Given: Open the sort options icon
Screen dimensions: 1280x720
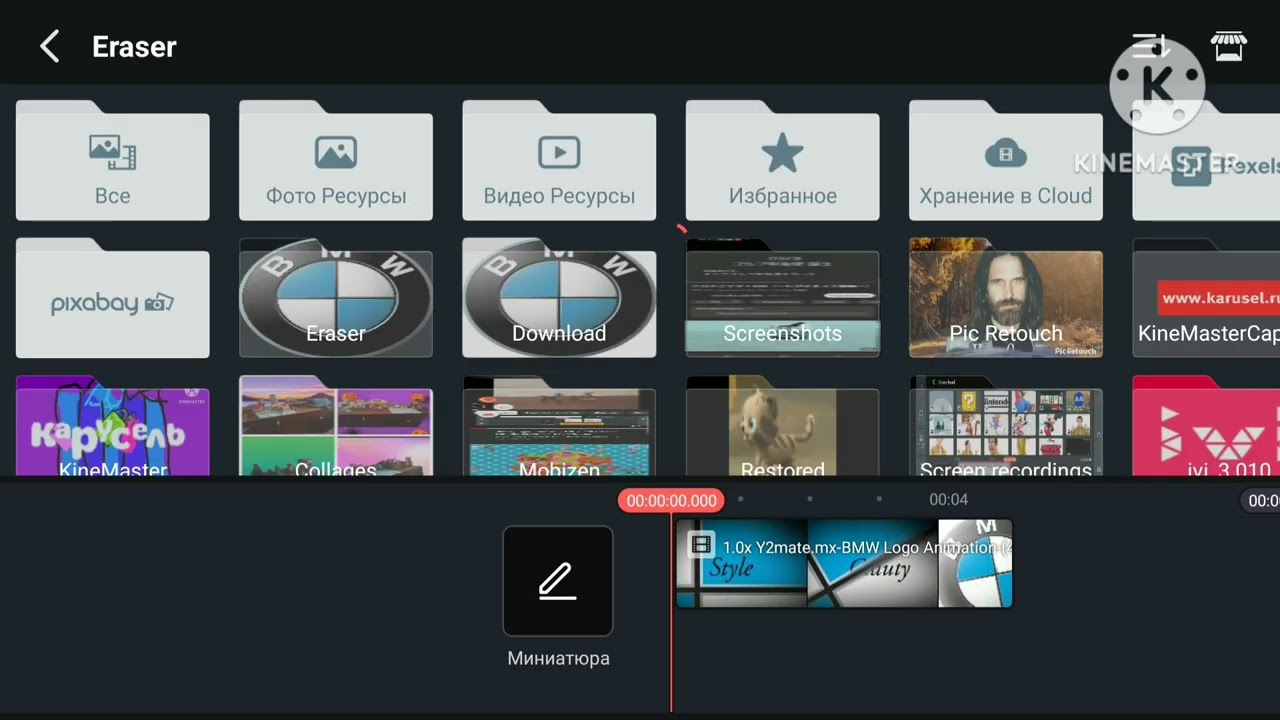Looking at the screenshot, I should pyautogui.click(x=1150, y=46).
